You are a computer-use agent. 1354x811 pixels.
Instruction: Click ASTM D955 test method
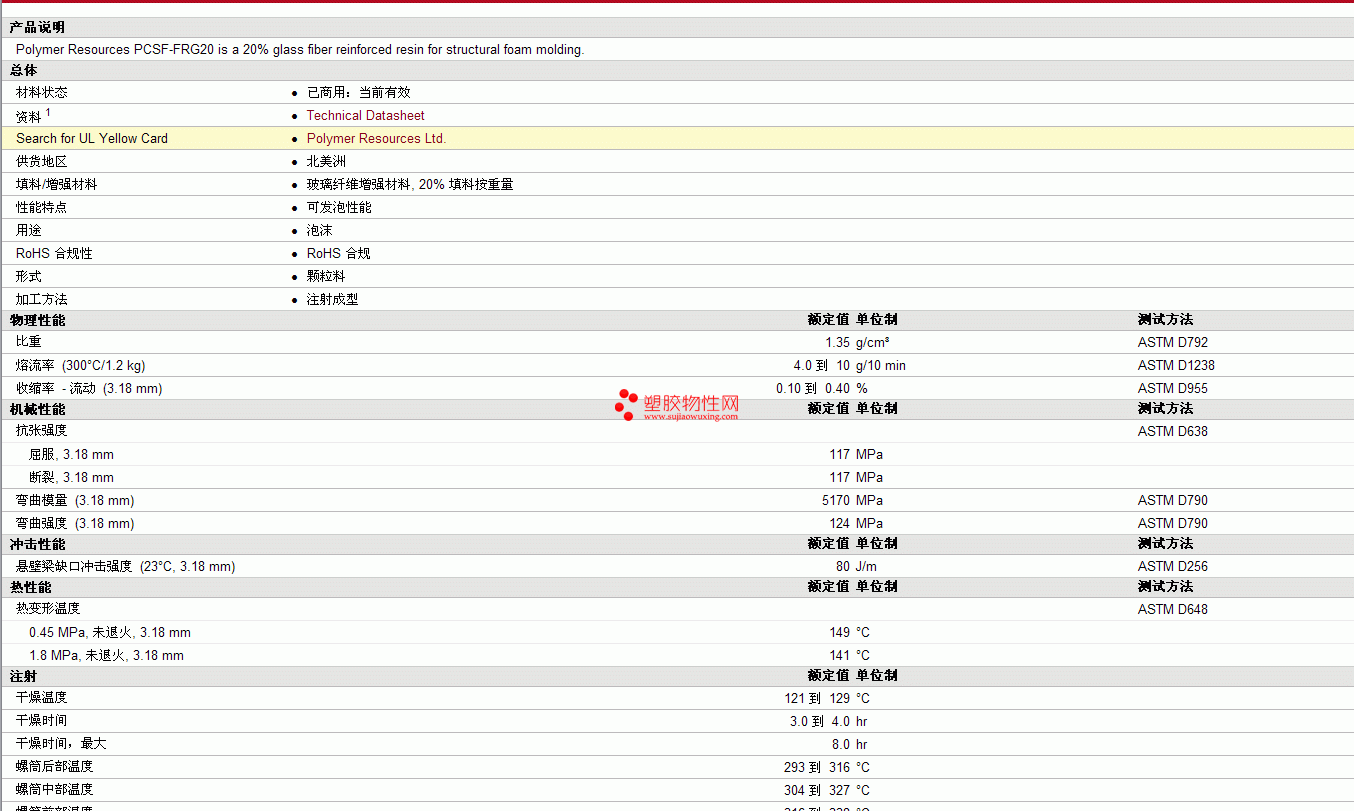click(1173, 388)
